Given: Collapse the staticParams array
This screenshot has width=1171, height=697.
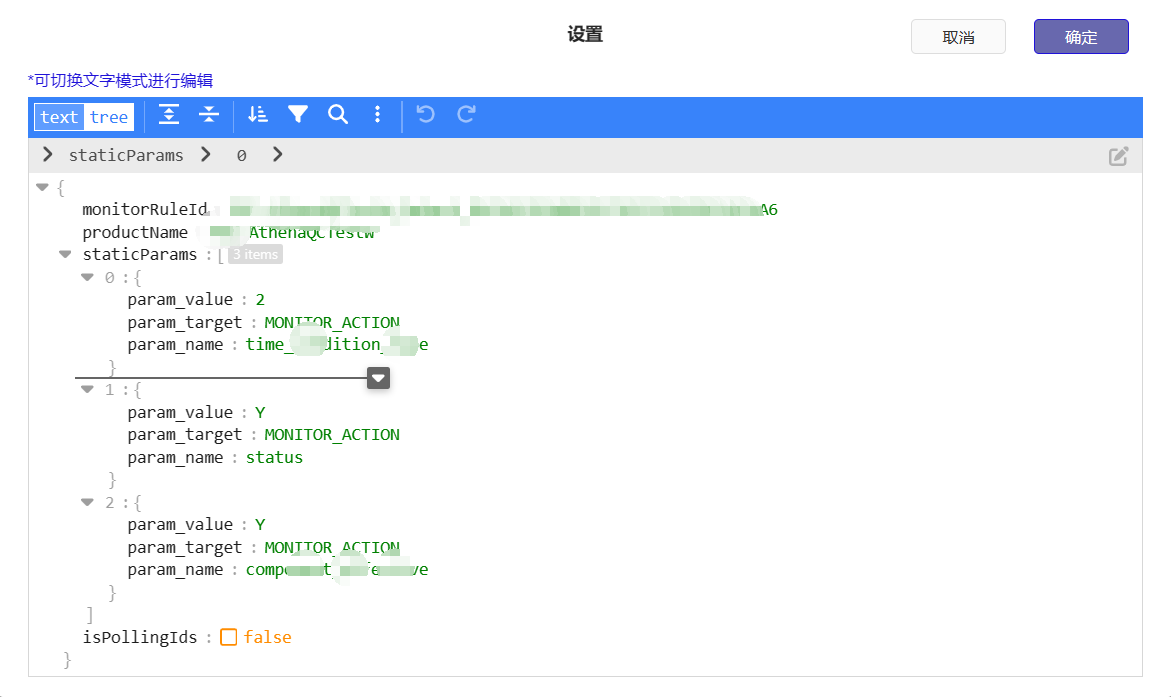Looking at the screenshot, I should pyautogui.click(x=65, y=254).
